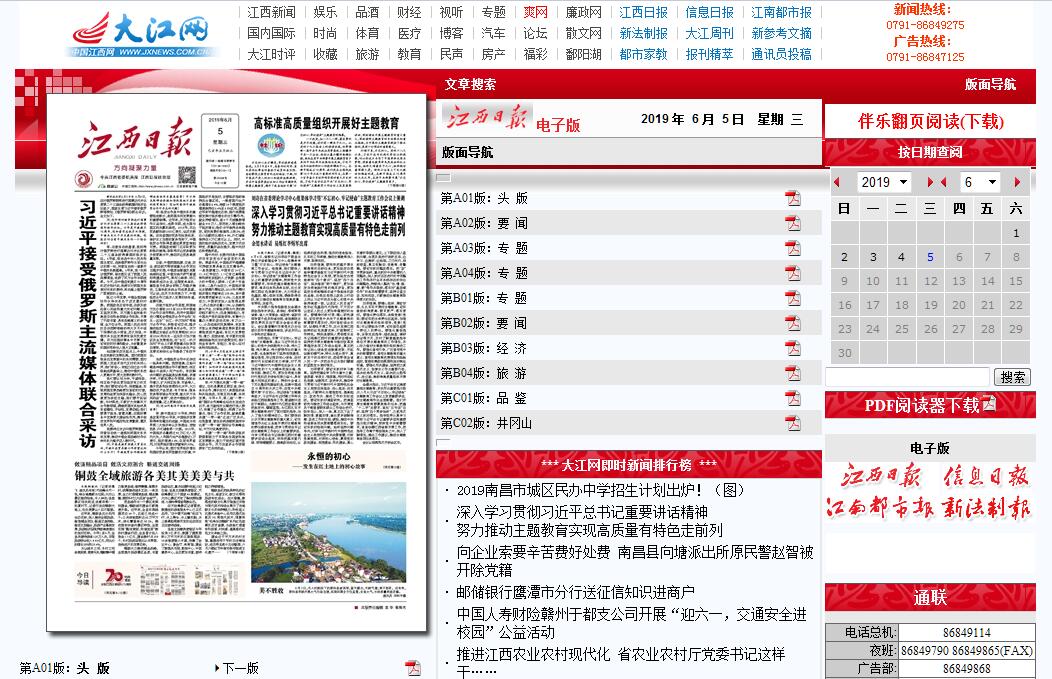Click the PDF icon for 第B02版 要闻
1052x679 pixels.
(x=792, y=323)
